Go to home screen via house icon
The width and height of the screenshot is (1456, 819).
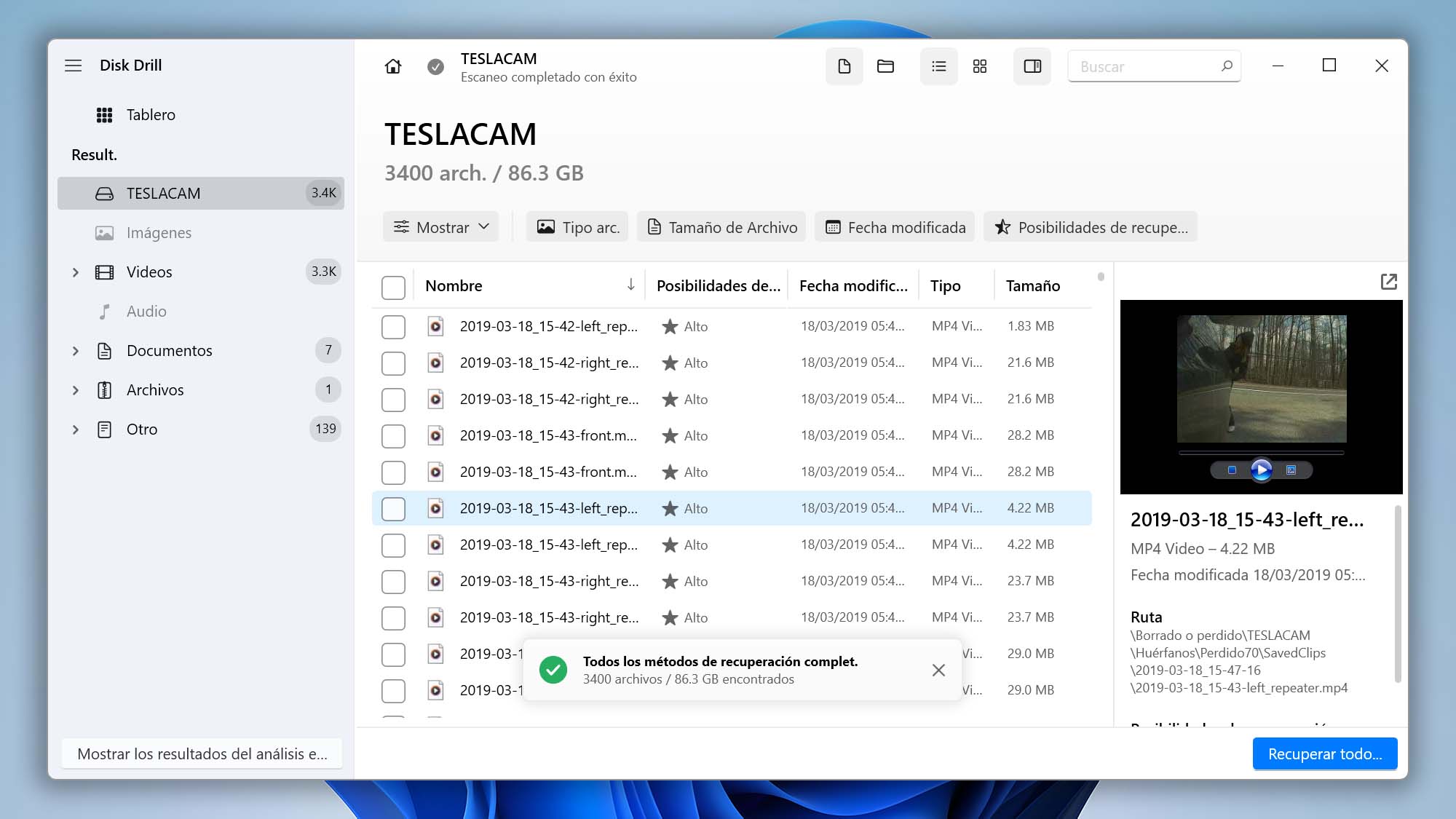pos(393,66)
